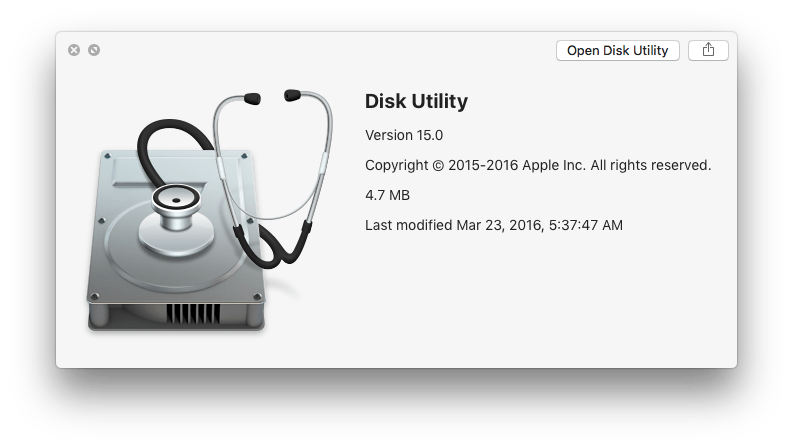Click the Mar 23, 2016 date
793x448 pixels.
click(500, 226)
